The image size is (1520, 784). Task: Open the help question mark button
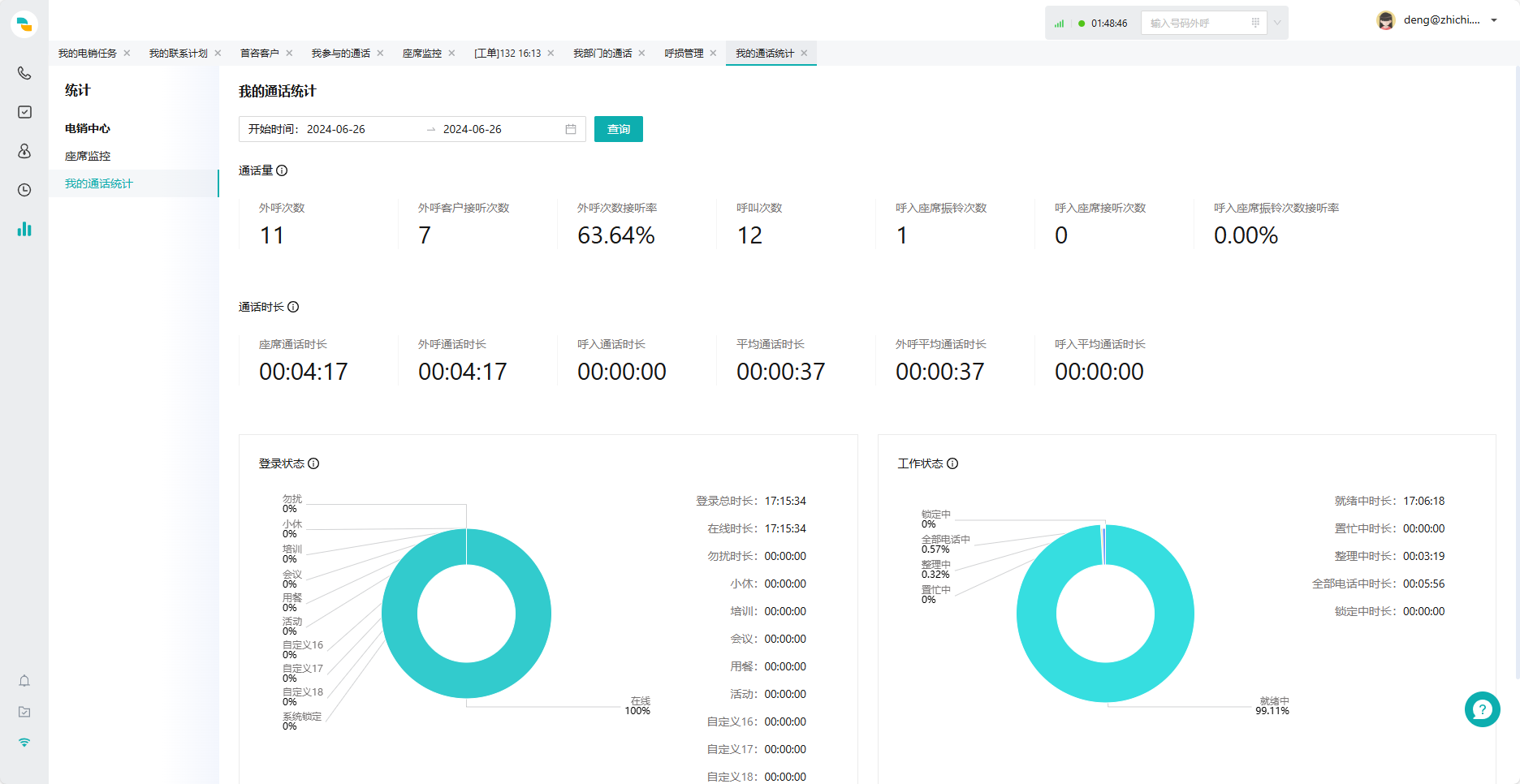point(1483,709)
